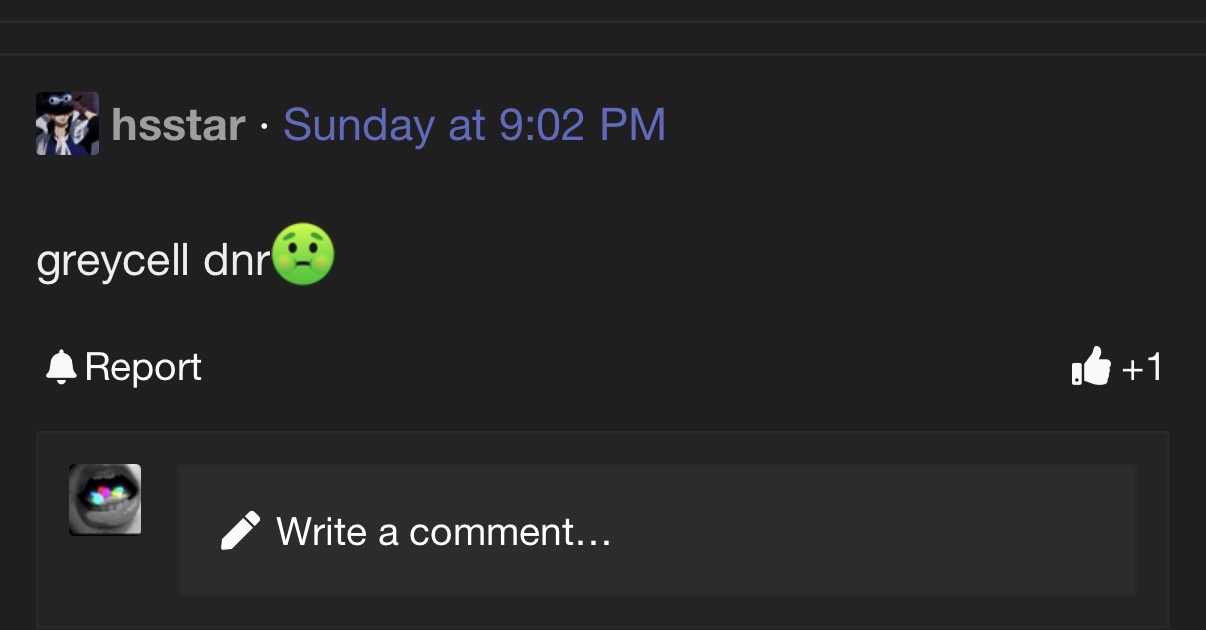Click the Write a comment placeholder text
This screenshot has width=1206, height=630.
pyautogui.click(x=444, y=531)
